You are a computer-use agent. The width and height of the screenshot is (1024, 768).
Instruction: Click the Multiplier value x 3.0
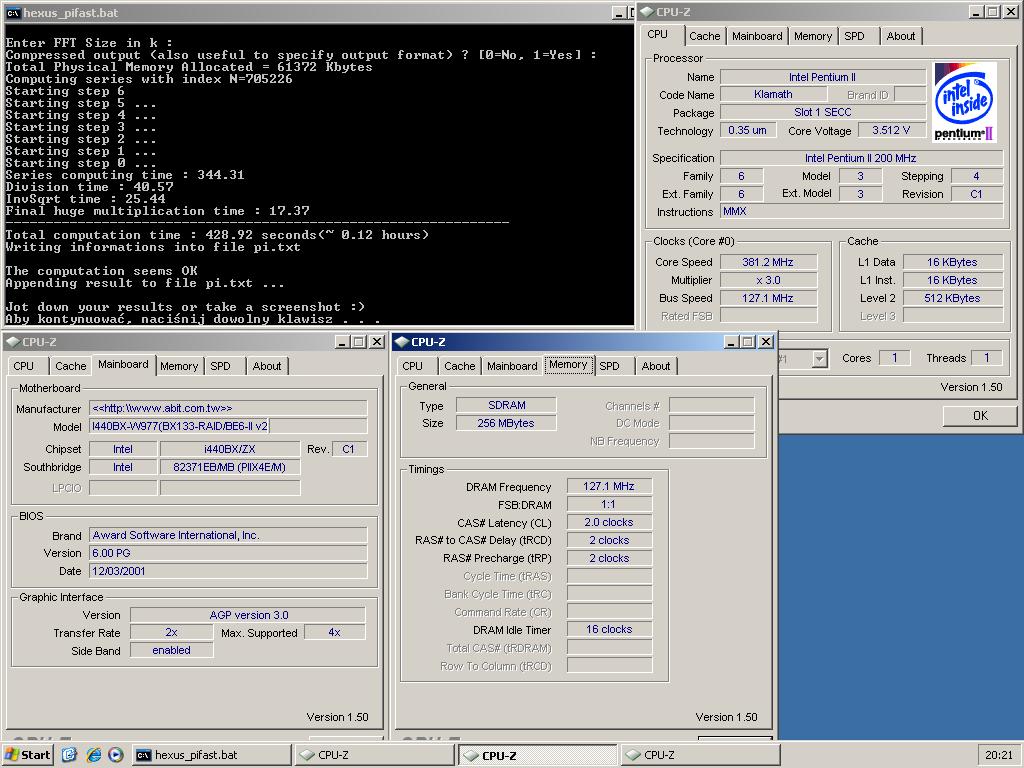(768, 280)
